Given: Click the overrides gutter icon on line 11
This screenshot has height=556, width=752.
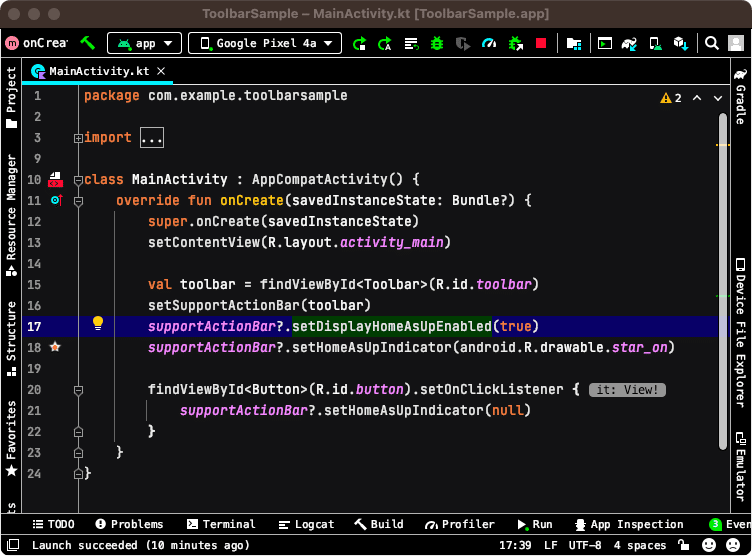Looking at the screenshot, I should pos(57,200).
